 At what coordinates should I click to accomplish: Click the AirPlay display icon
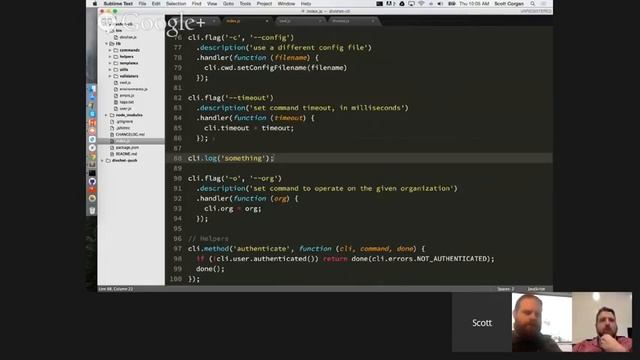411,4
